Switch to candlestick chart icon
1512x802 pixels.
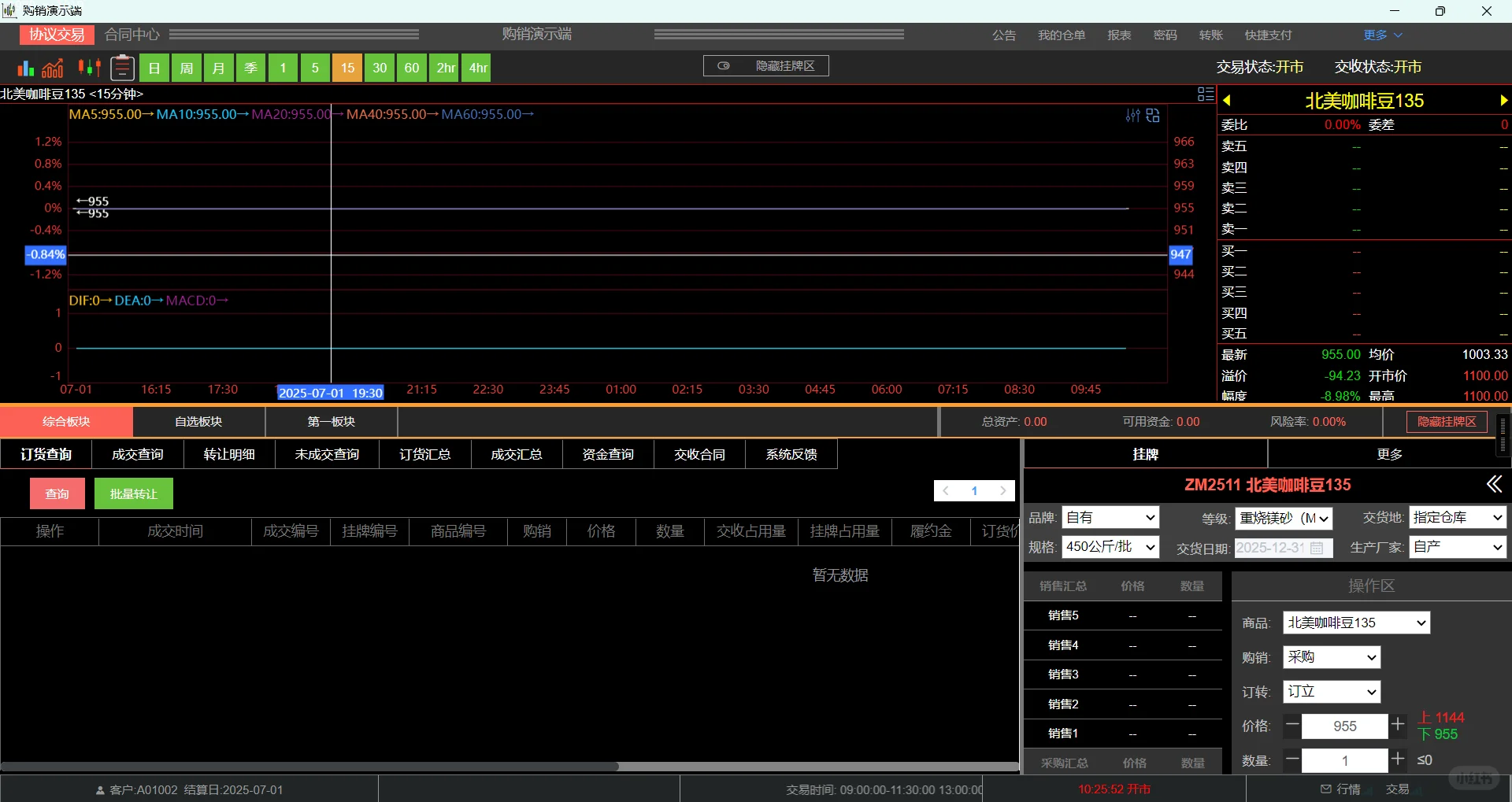[89, 68]
